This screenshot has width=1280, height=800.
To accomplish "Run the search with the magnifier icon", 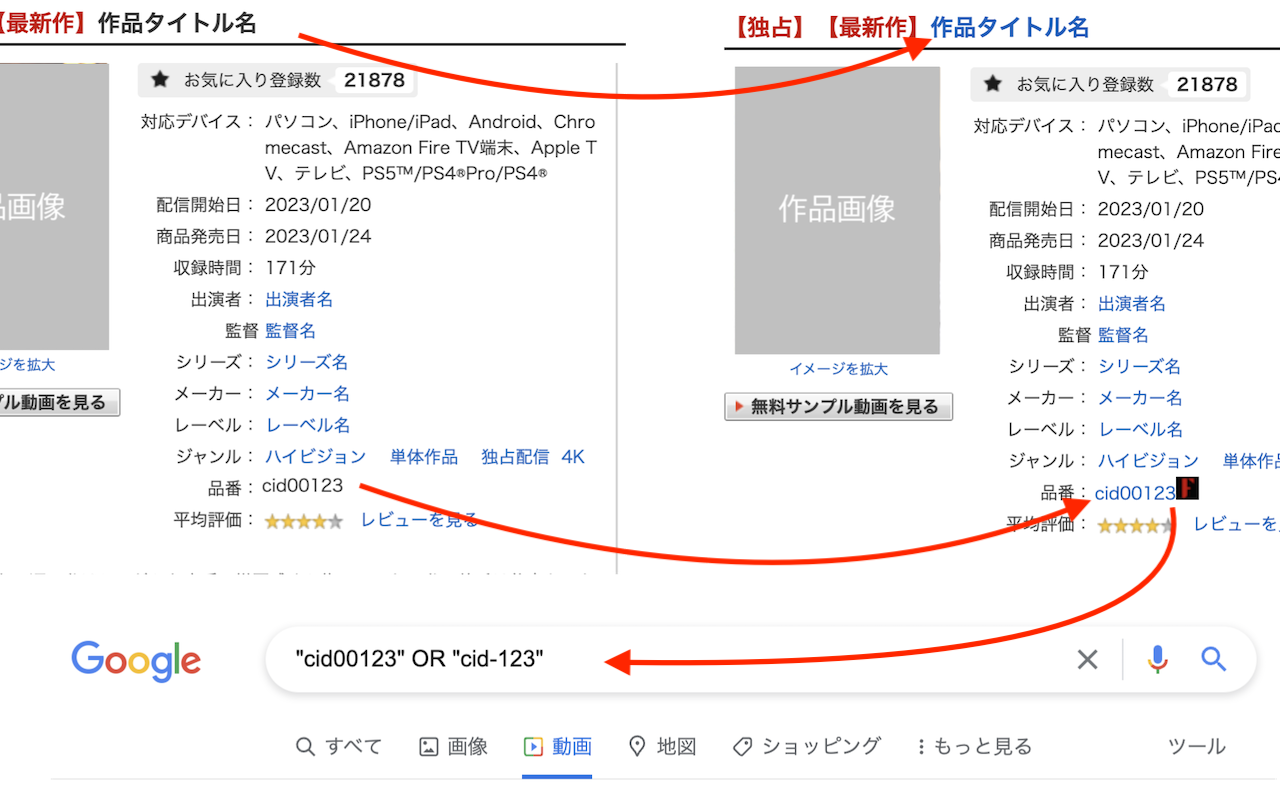I will (x=1213, y=659).
